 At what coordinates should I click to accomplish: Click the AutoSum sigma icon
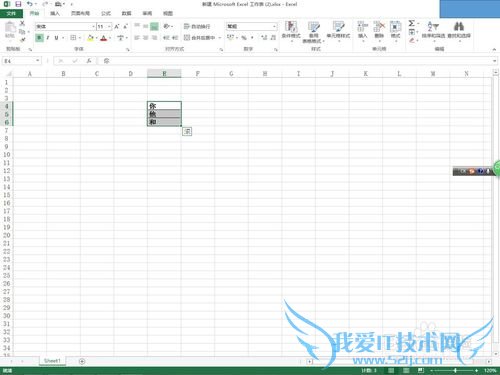[412, 23]
